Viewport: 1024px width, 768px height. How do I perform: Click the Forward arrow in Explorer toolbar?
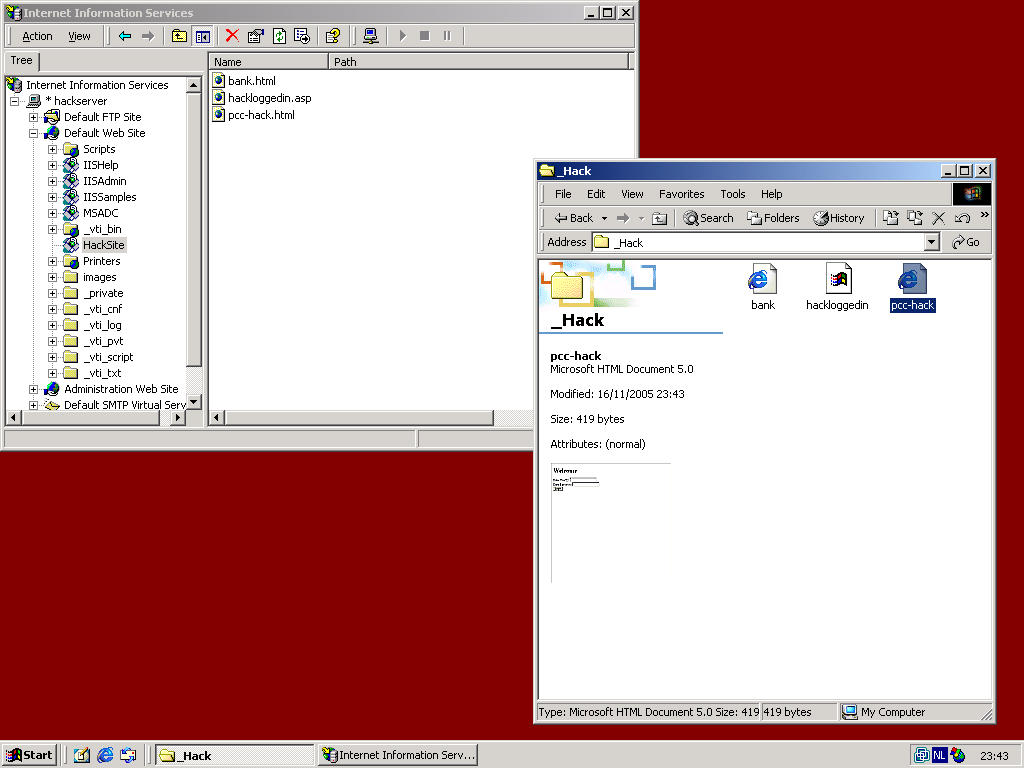point(623,218)
